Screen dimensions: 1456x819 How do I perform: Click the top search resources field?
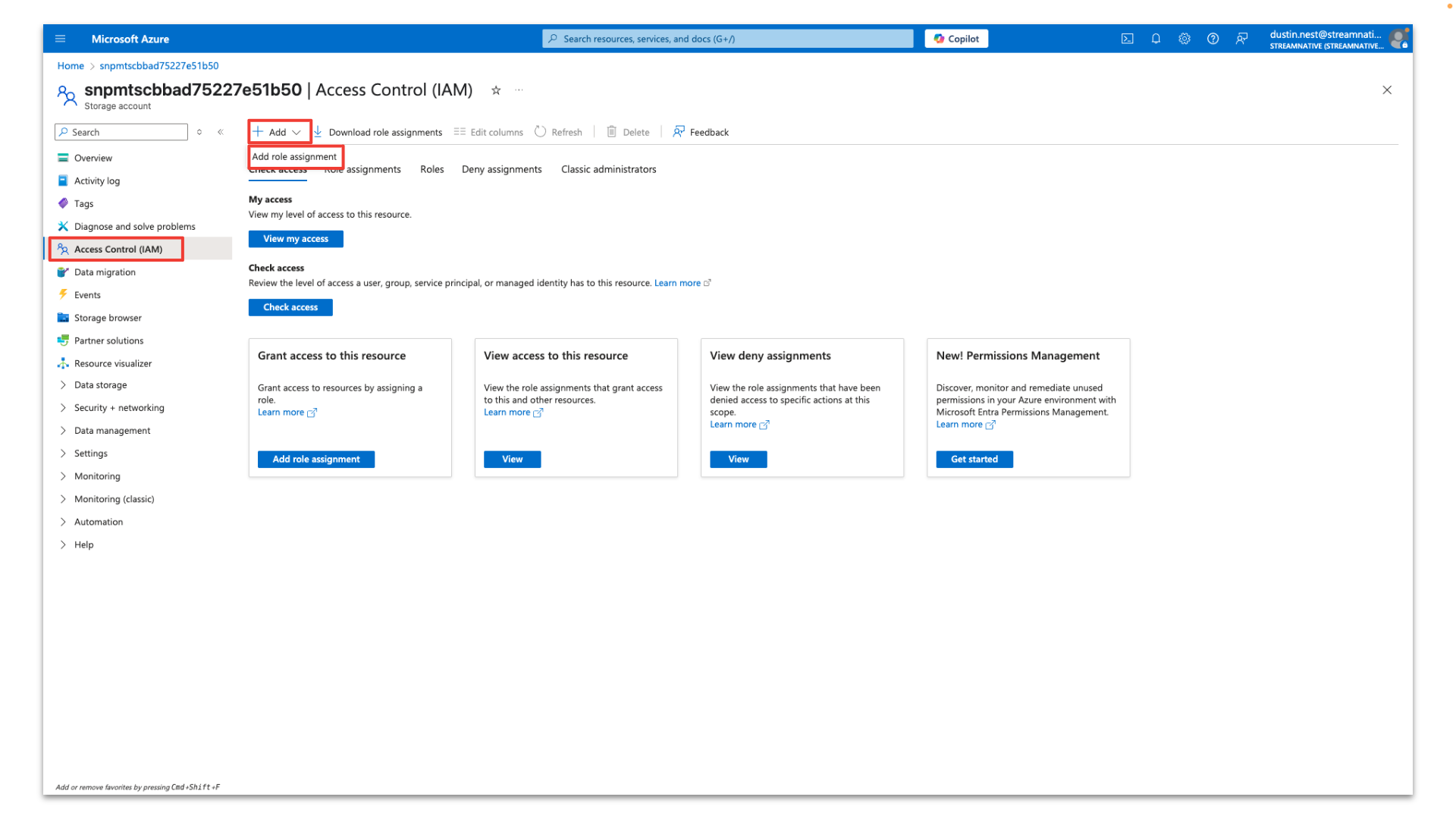coord(728,39)
